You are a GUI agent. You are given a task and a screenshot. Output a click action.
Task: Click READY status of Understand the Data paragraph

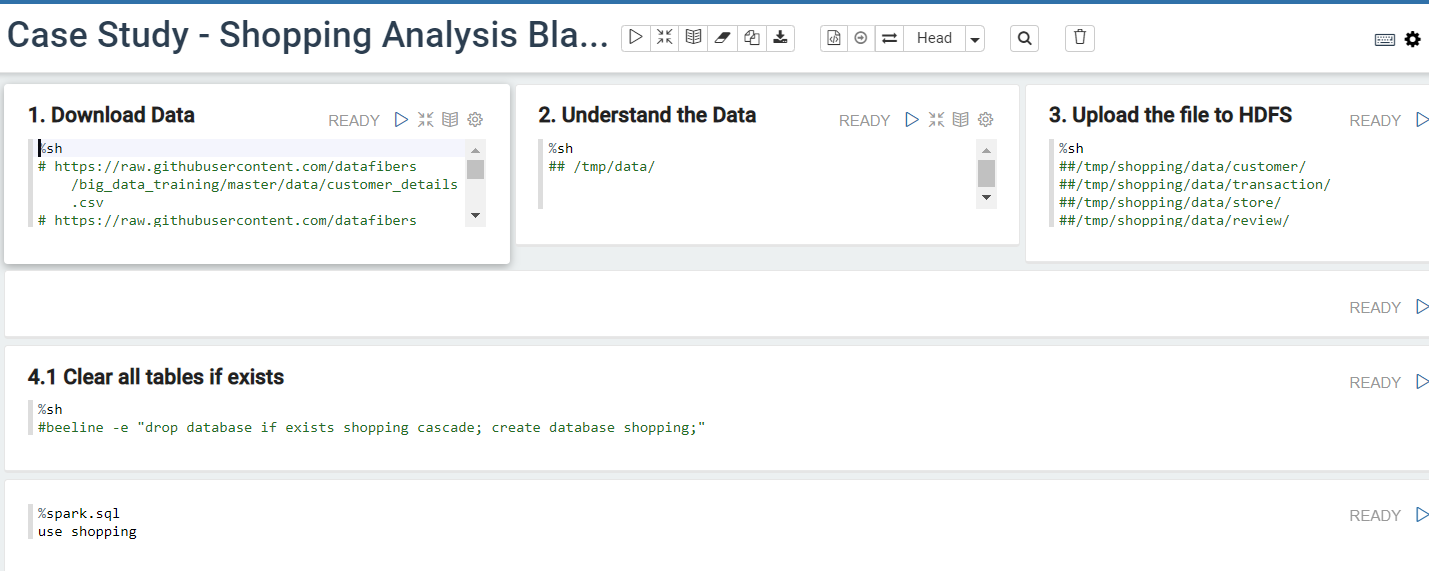(x=864, y=121)
